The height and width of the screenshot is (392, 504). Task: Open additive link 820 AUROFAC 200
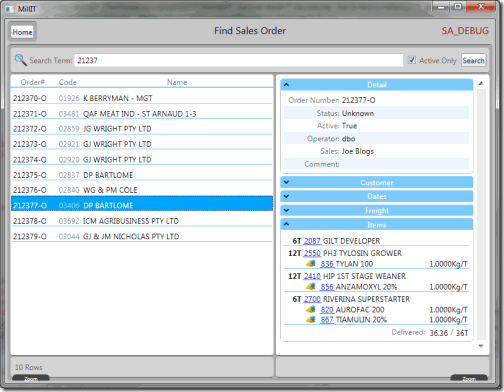(x=327, y=310)
